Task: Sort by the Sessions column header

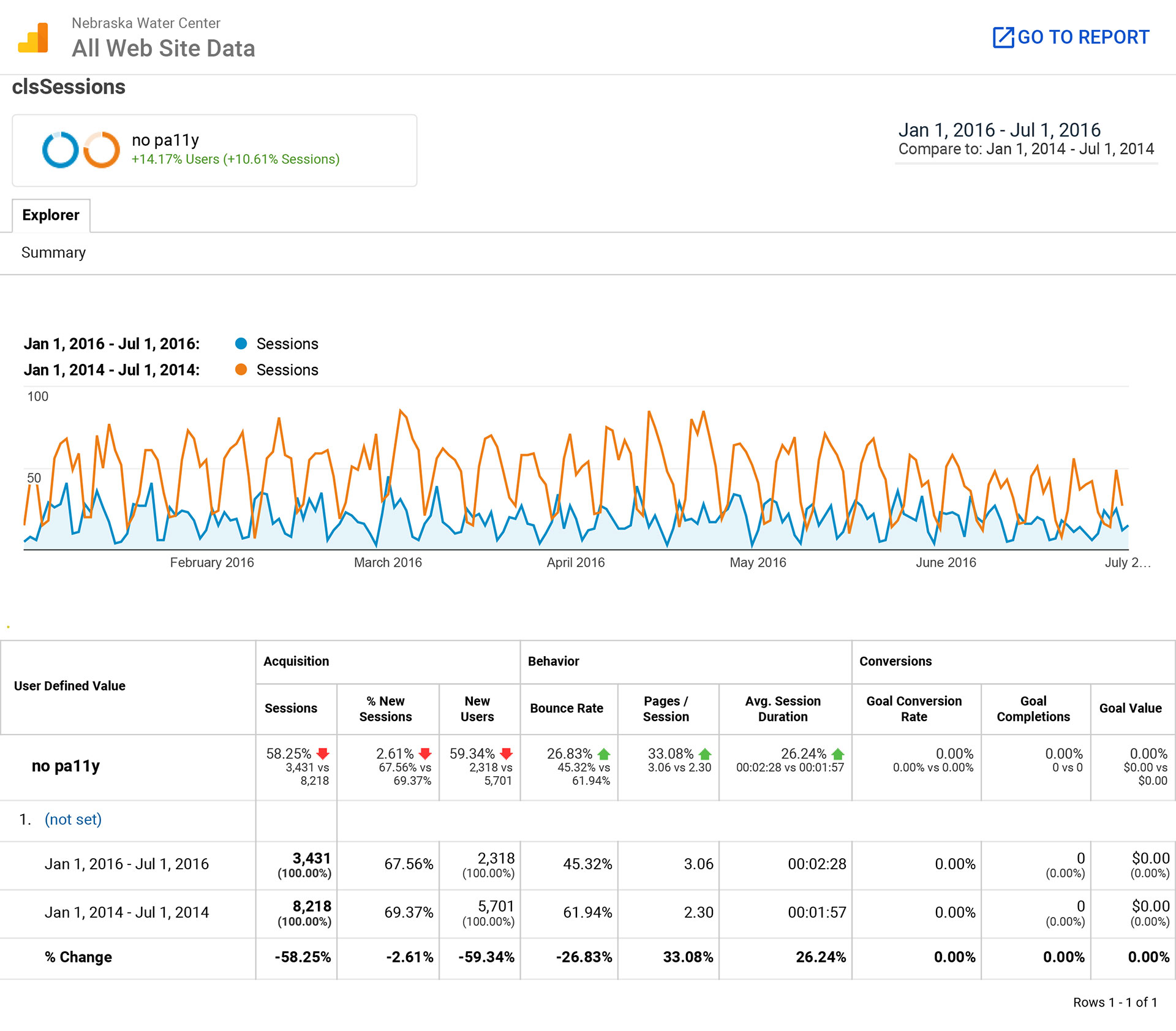Action: pos(291,708)
